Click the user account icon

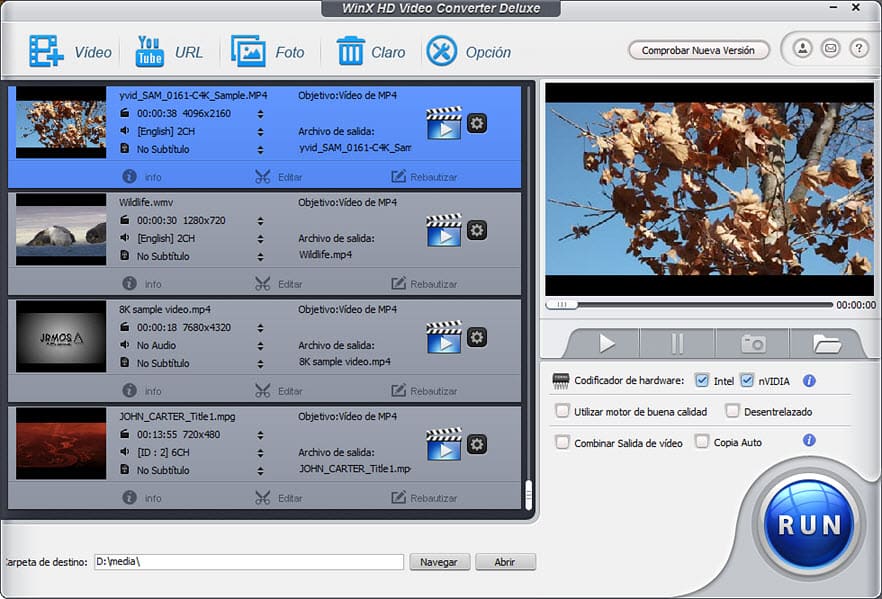(803, 49)
